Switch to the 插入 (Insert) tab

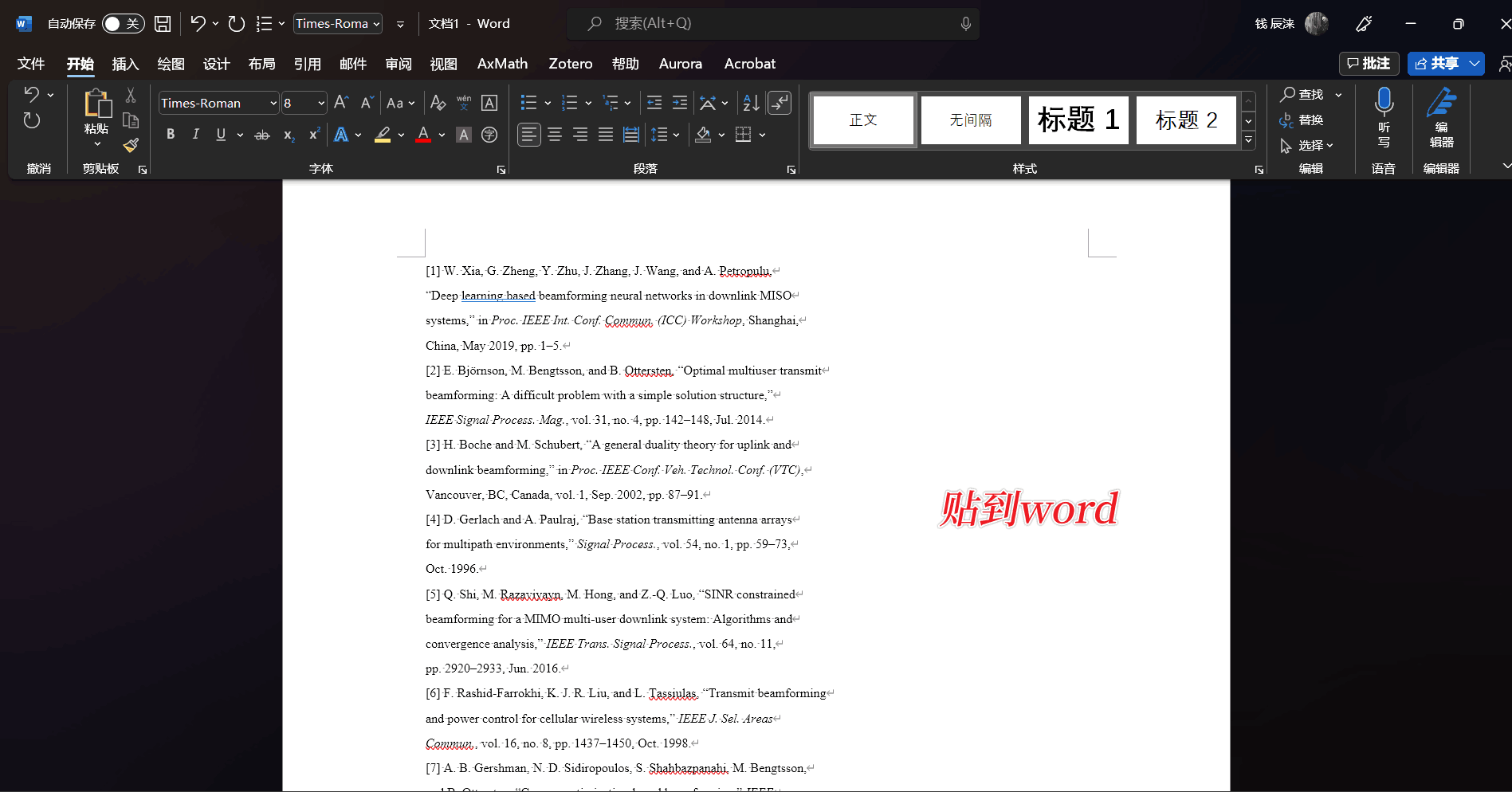tap(125, 64)
